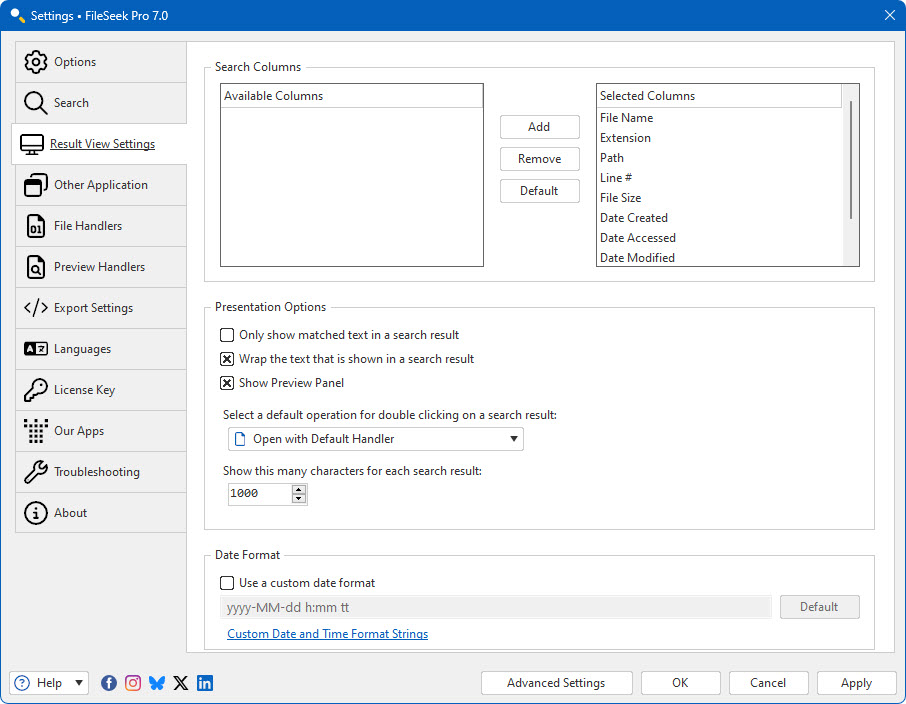
Task: Click the Options gear icon
Action: click(35, 62)
